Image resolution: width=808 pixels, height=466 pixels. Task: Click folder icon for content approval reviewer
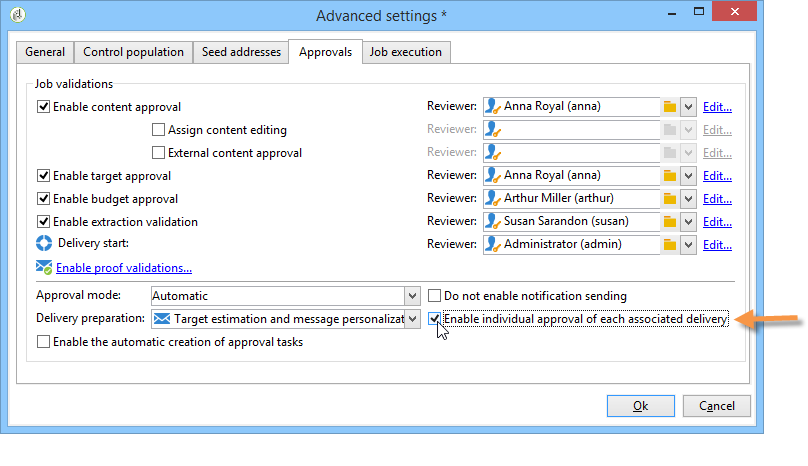(670, 107)
